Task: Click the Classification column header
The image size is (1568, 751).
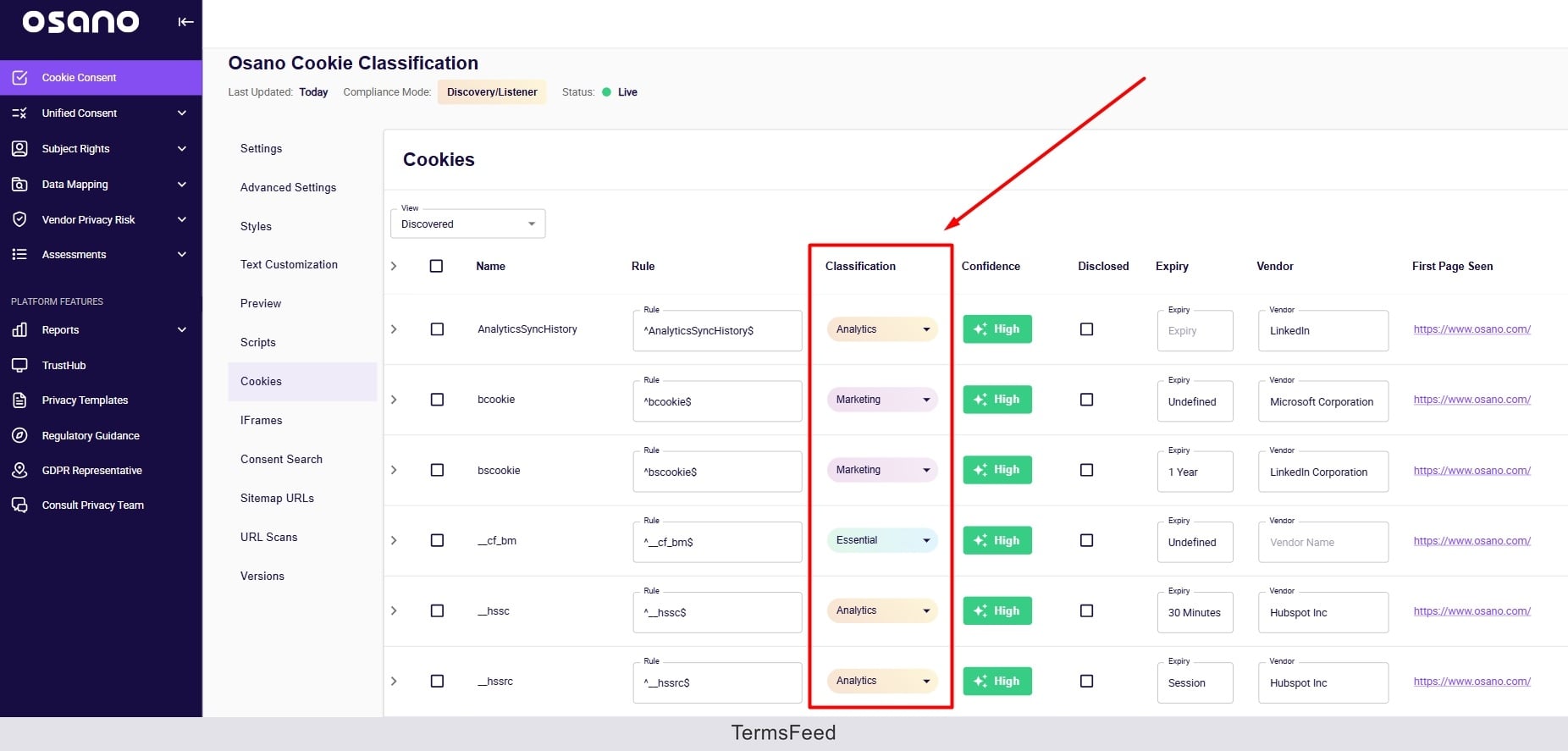Action: click(x=860, y=266)
